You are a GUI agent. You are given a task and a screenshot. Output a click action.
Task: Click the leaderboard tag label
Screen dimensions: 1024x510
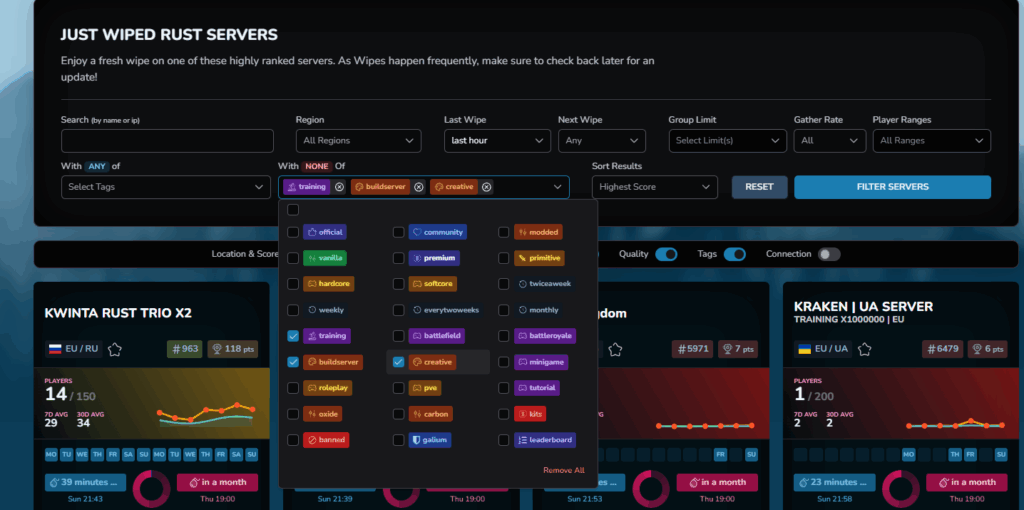click(x=545, y=440)
